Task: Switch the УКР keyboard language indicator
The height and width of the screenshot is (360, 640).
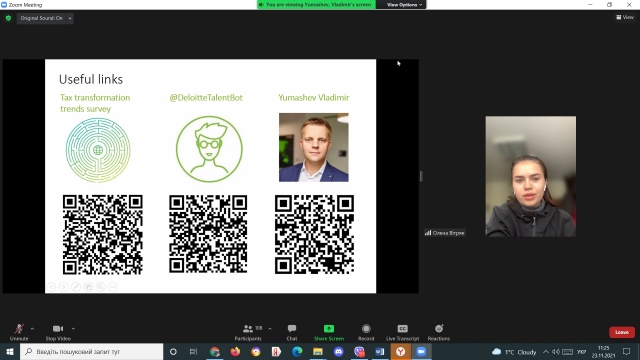Action: pos(582,352)
